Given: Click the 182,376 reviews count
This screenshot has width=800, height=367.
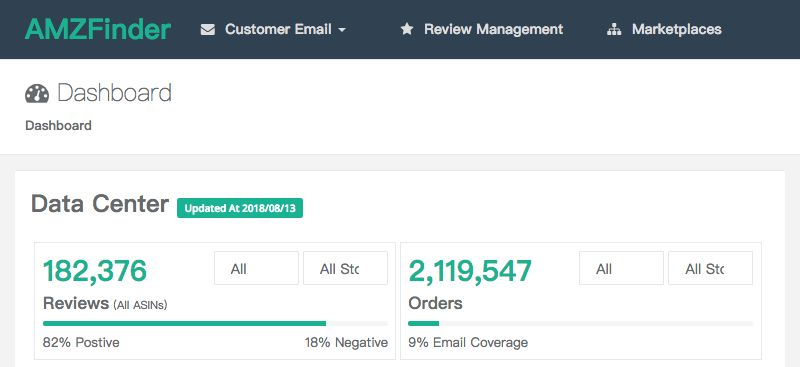Looking at the screenshot, I should 95,271.
